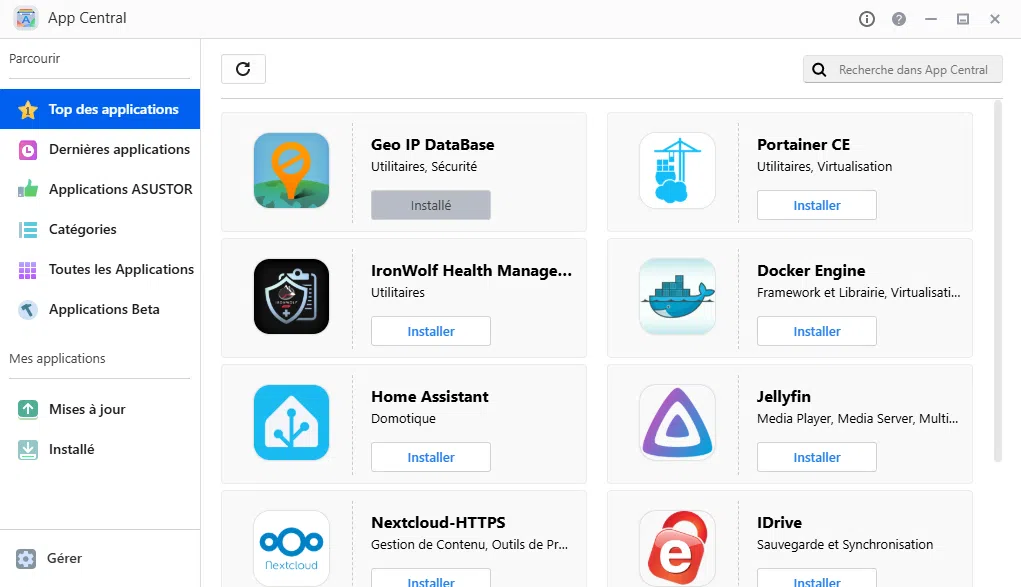Click the help question mark icon
Image resolution: width=1021 pixels, height=587 pixels.
[x=899, y=19]
